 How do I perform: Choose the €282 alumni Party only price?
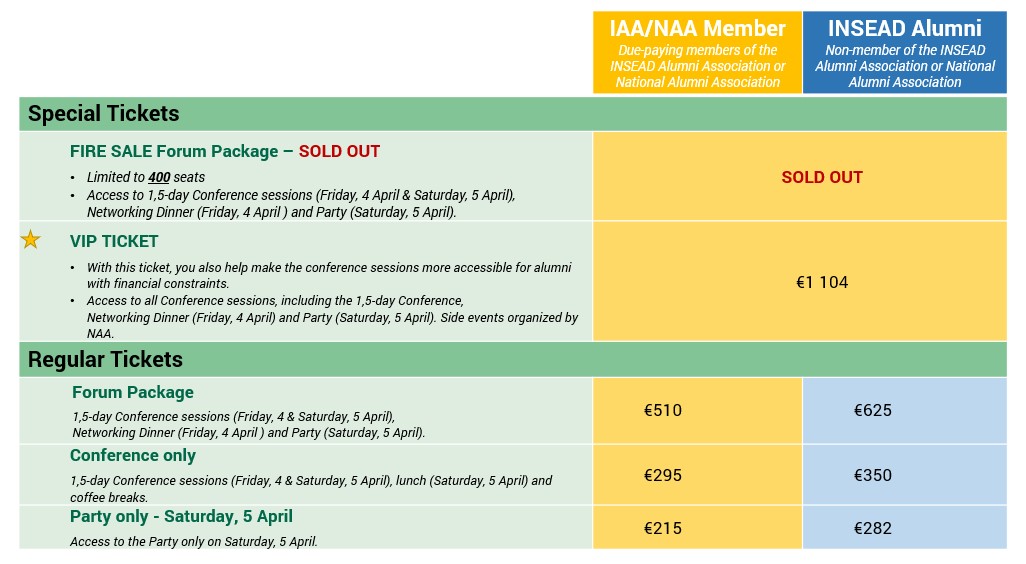pos(872,528)
